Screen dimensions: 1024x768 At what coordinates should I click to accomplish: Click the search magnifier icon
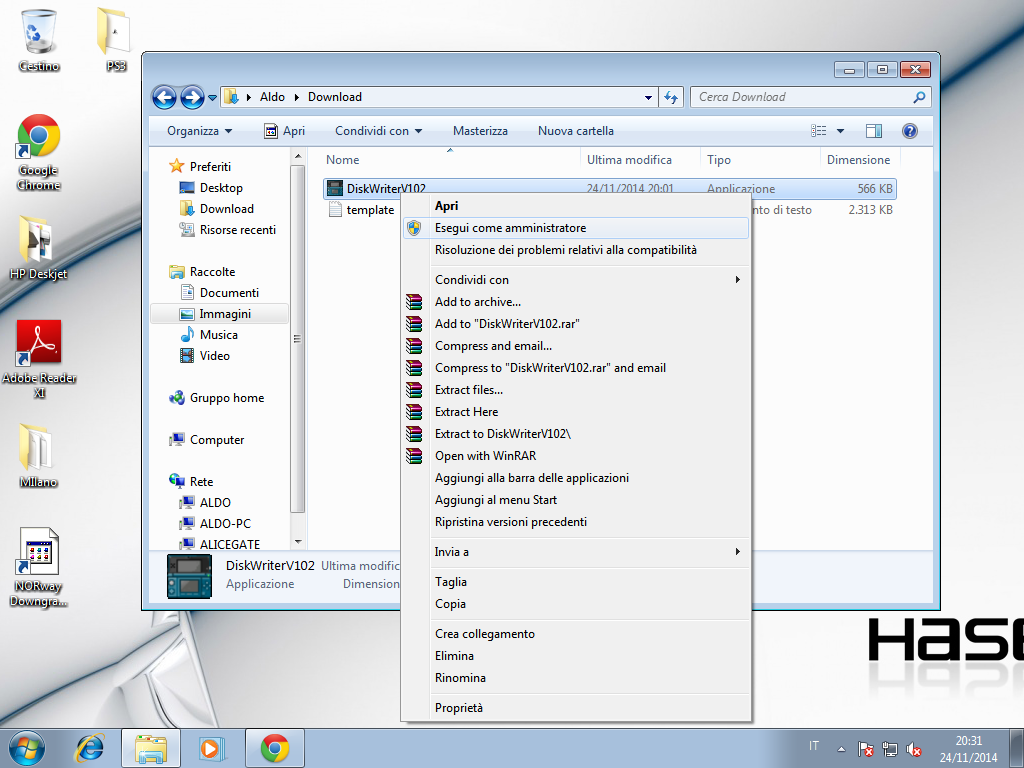(x=919, y=97)
